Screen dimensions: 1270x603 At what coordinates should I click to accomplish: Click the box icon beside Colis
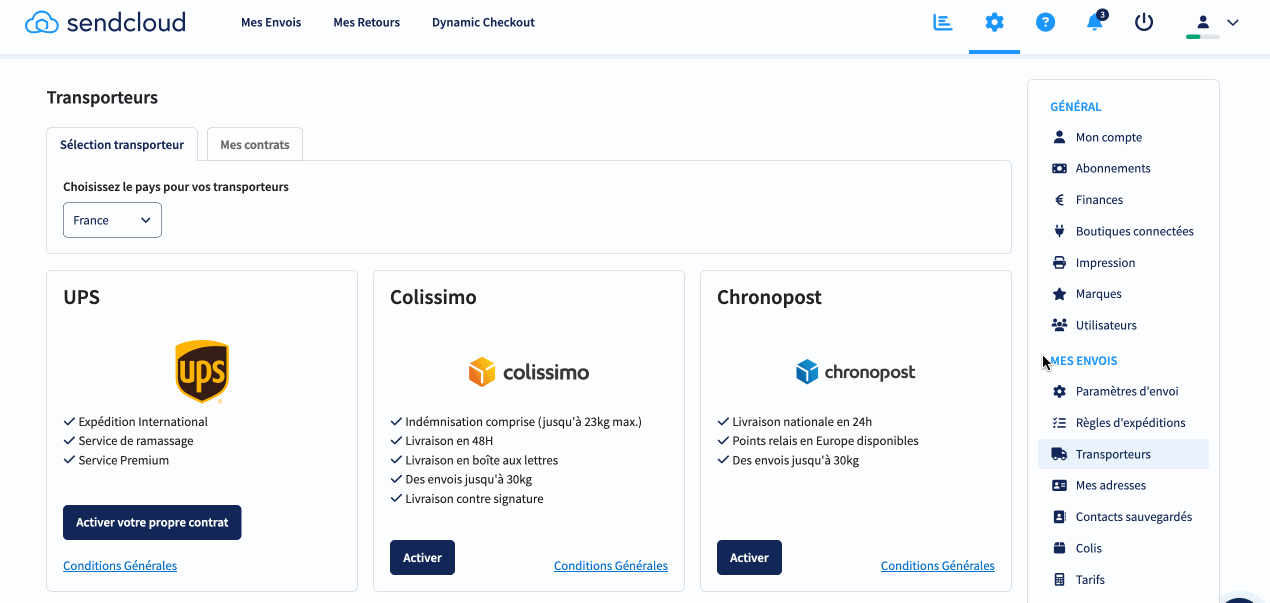coord(1060,548)
